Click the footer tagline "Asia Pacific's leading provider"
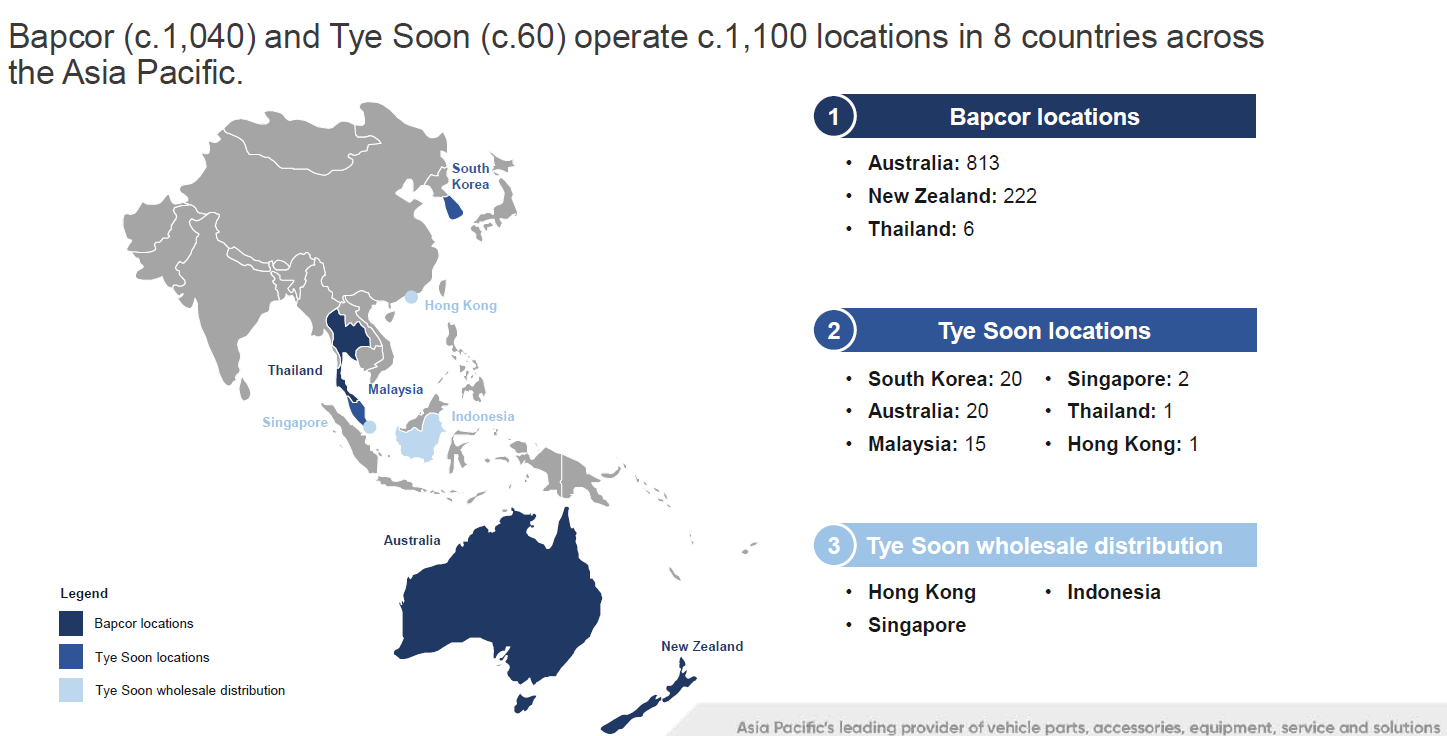This screenshot has height=736, width=1447. click(x=1088, y=727)
